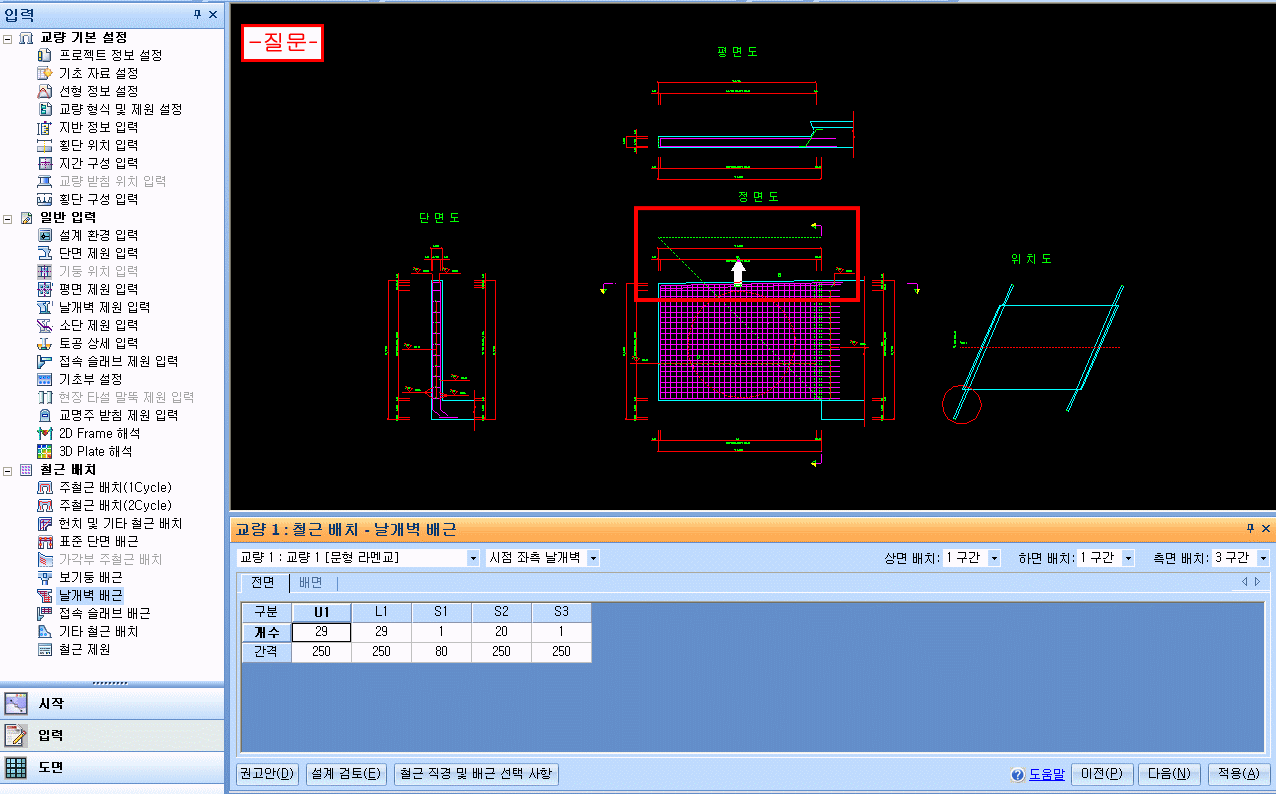The width and height of the screenshot is (1276, 794).
Task: Collapse the 일반 입력 tree group
Action: tap(8, 217)
